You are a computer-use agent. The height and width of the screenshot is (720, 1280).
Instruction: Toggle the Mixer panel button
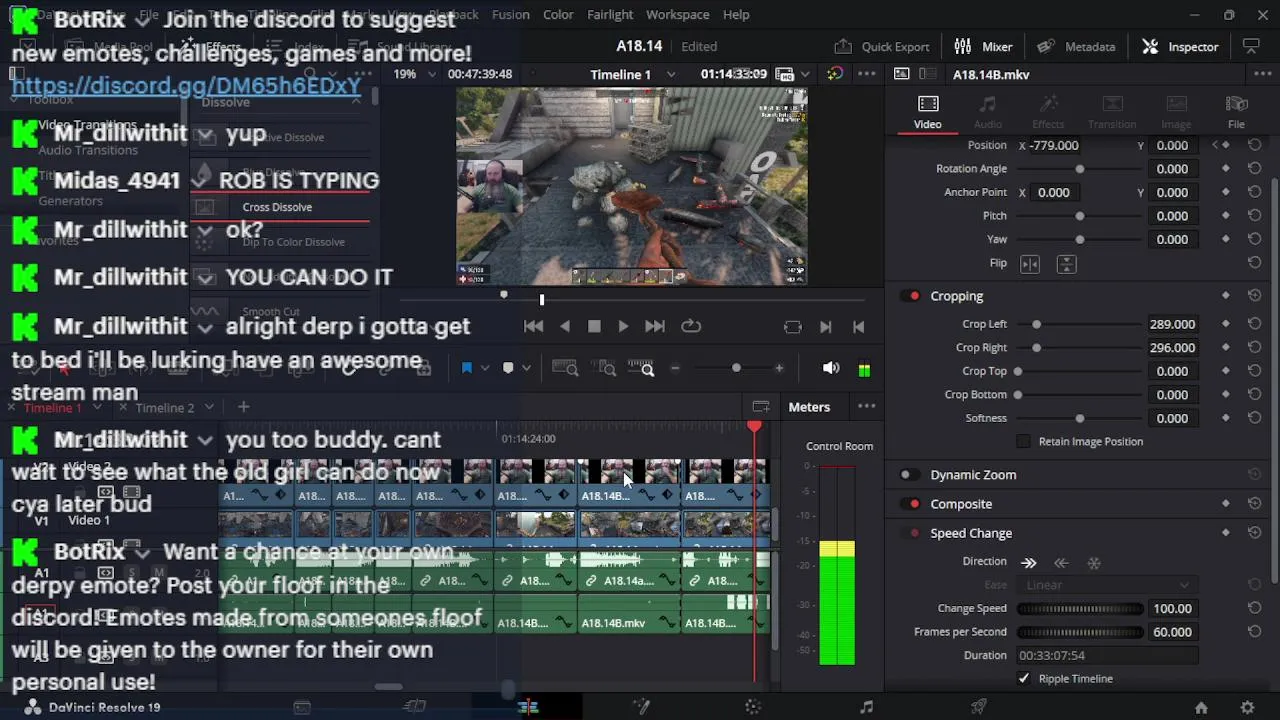(x=983, y=47)
